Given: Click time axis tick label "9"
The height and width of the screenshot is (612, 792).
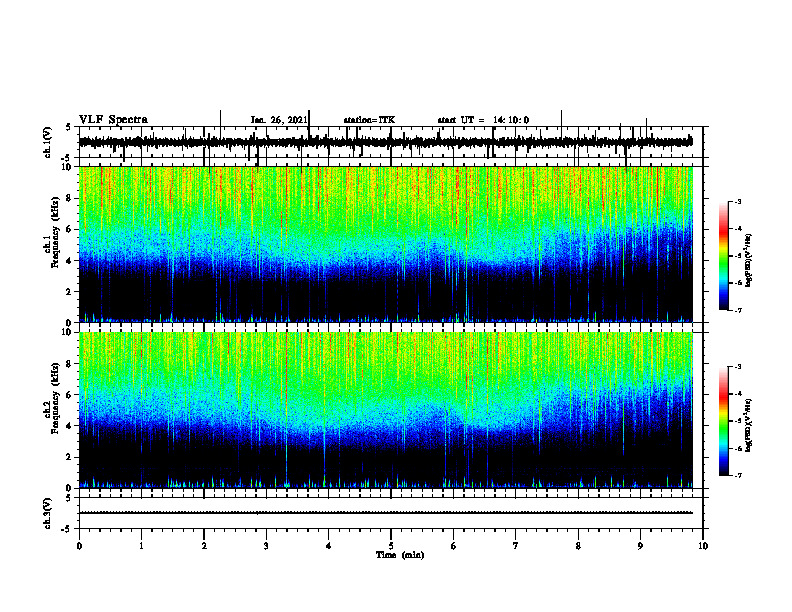Looking at the screenshot, I should click(640, 546).
